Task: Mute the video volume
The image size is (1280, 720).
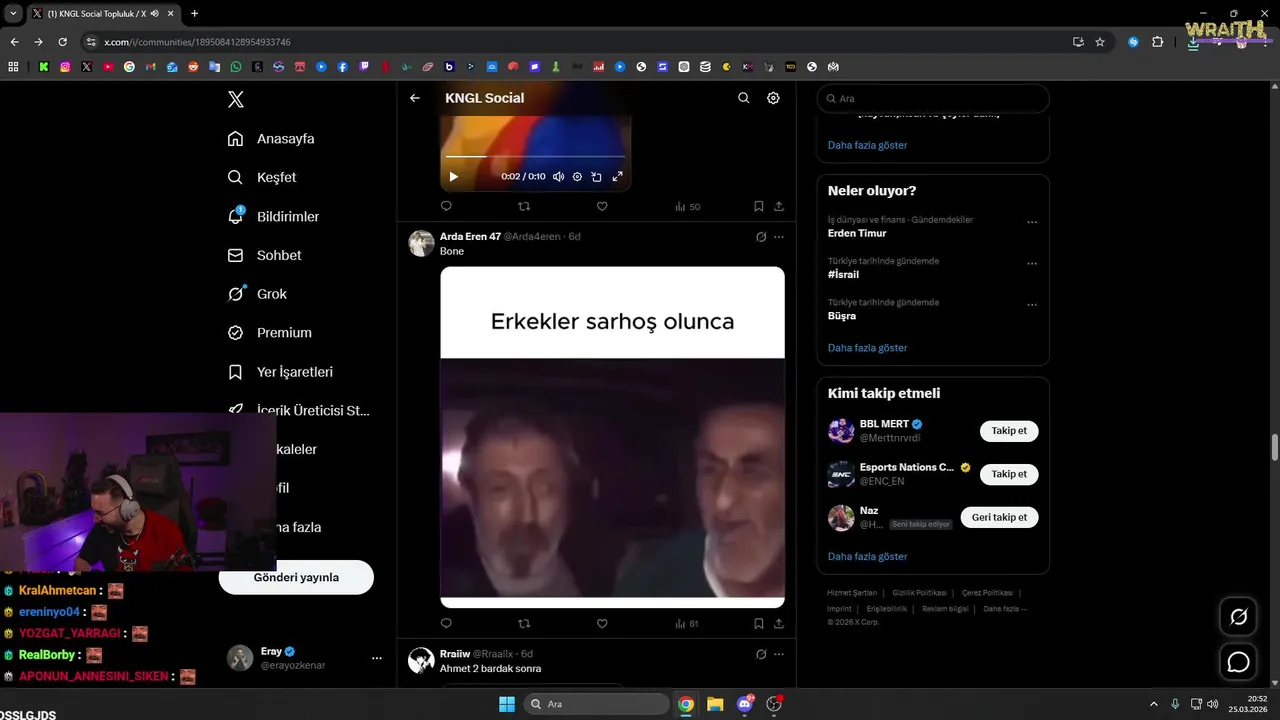Action: (x=558, y=177)
